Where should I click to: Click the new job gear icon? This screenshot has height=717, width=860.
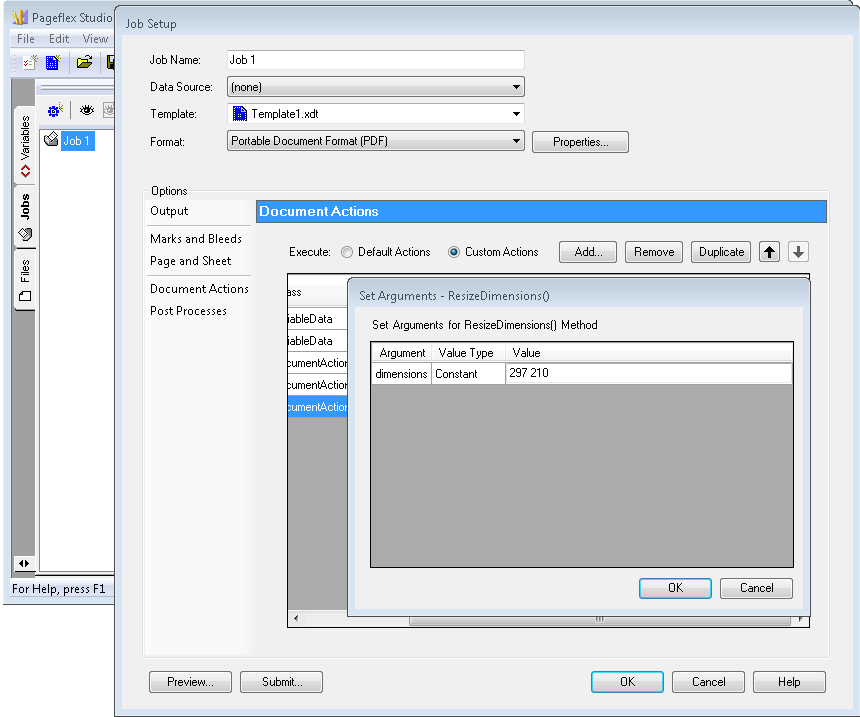pos(55,110)
